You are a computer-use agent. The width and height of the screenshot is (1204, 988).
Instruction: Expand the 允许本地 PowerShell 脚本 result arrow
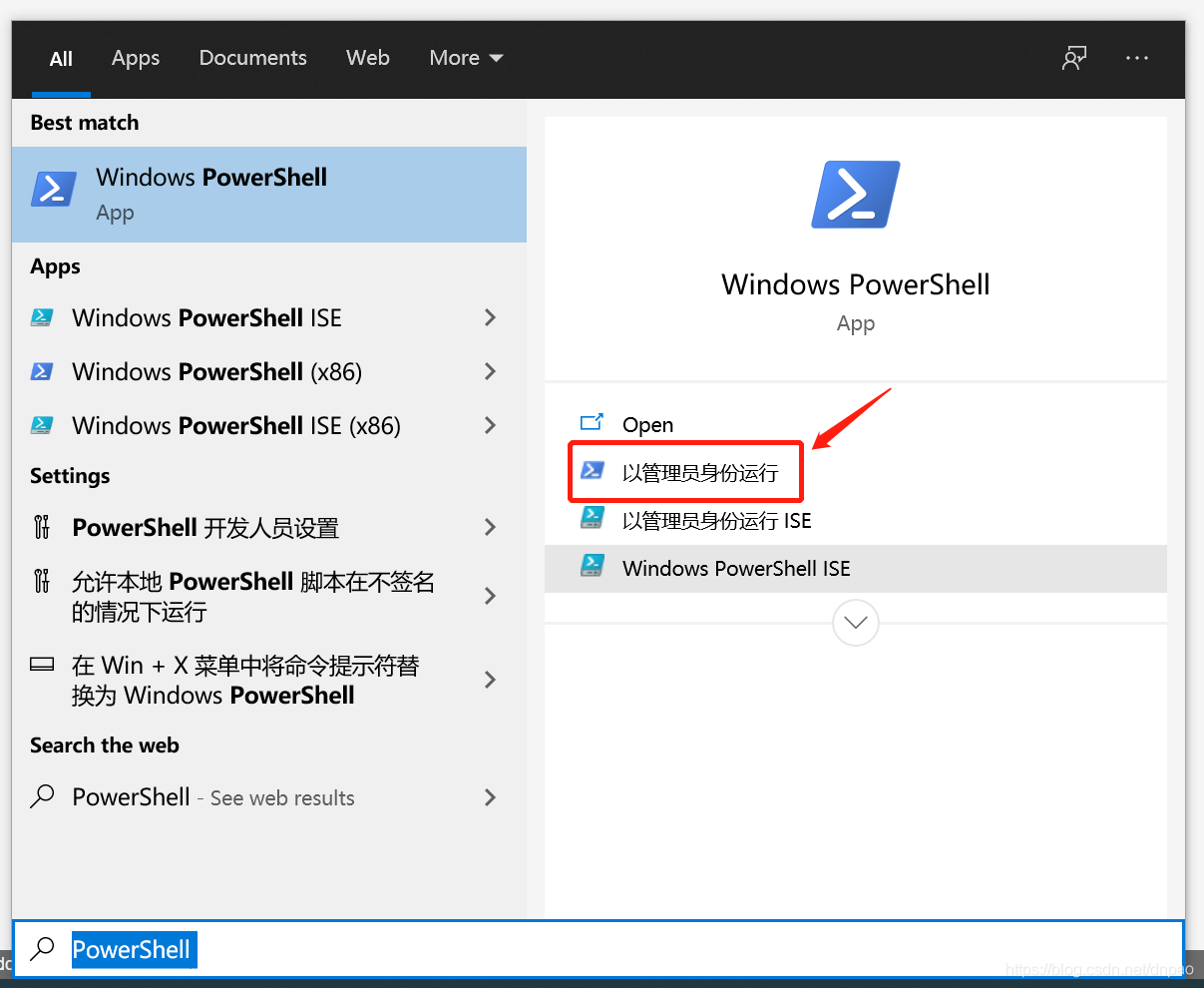[490, 596]
